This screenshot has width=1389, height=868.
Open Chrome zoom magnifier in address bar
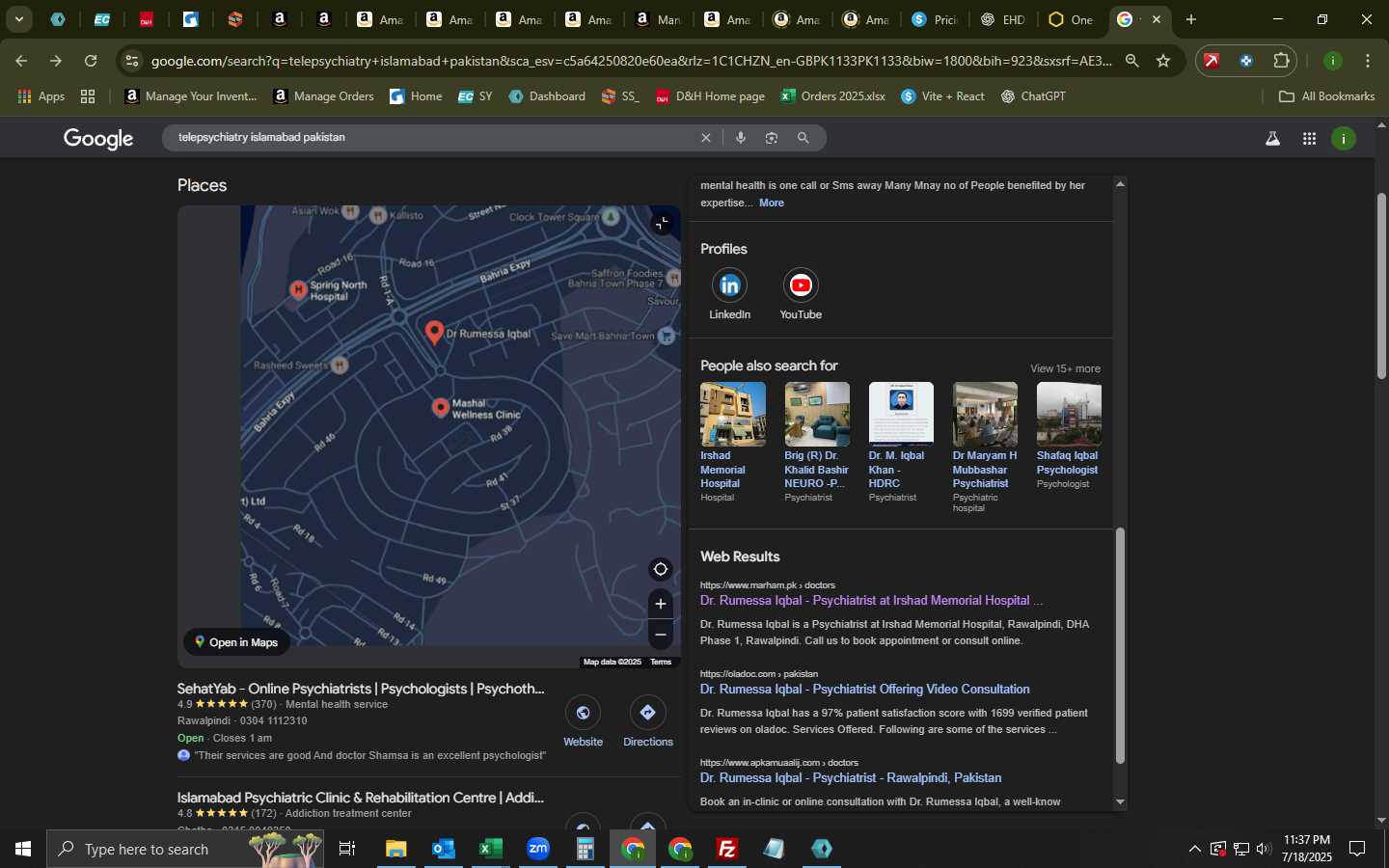point(1132,61)
